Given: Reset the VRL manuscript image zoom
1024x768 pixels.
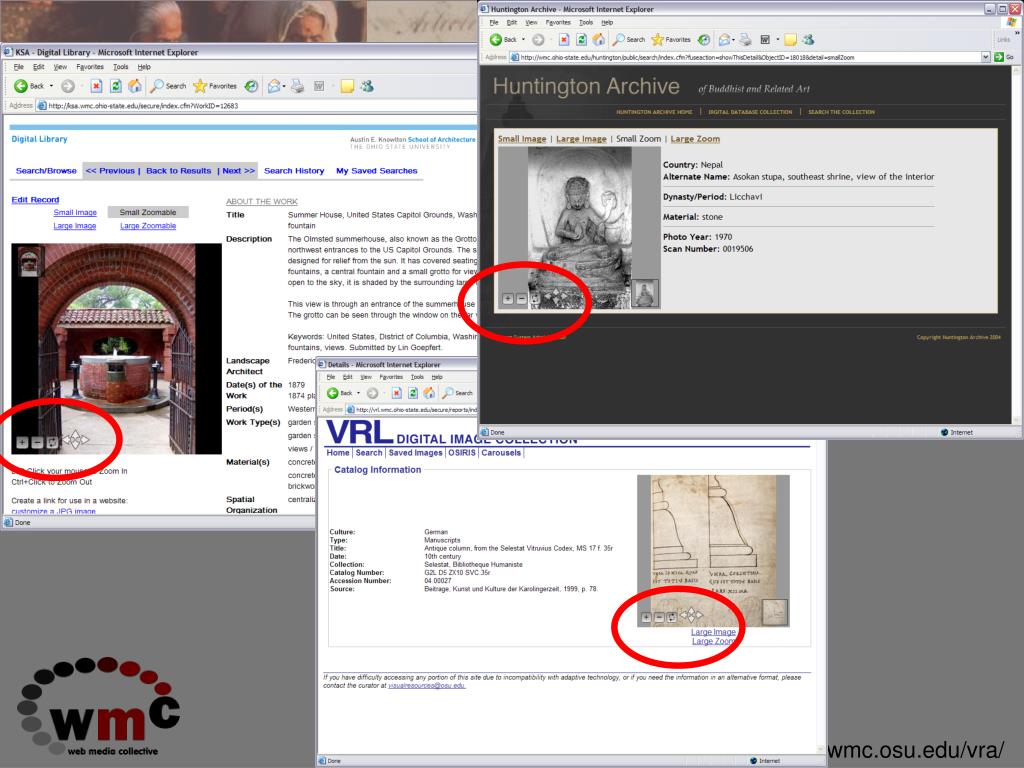Looking at the screenshot, I should (671, 617).
